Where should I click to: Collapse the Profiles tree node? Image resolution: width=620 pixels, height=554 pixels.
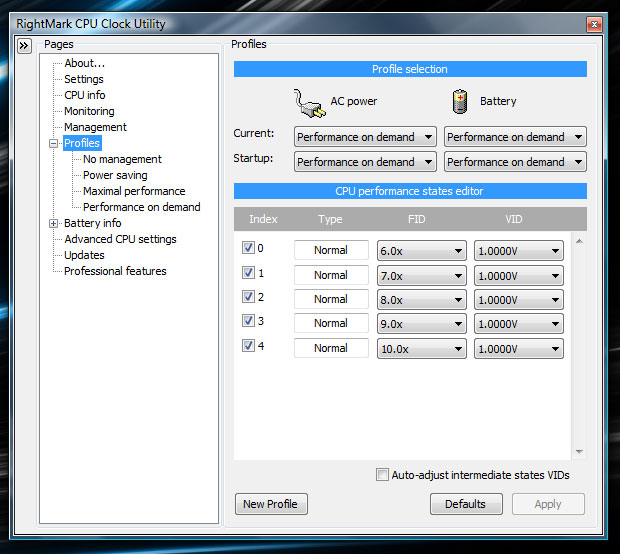[53, 143]
